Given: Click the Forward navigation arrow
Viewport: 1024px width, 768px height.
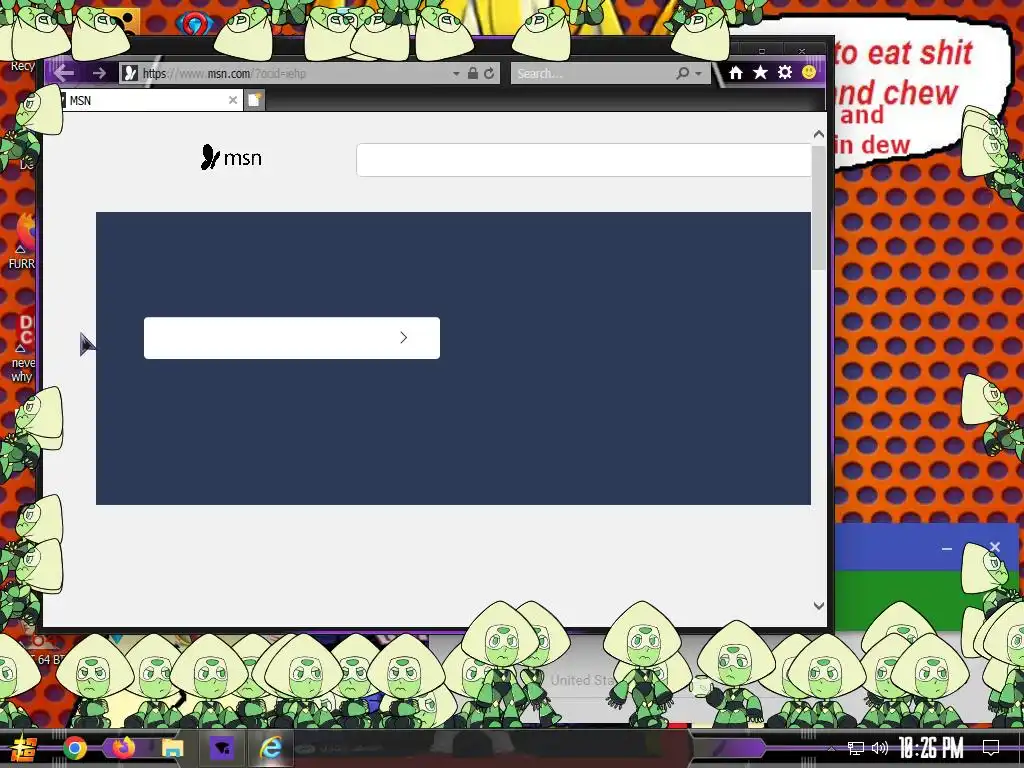Looking at the screenshot, I should point(99,73).
